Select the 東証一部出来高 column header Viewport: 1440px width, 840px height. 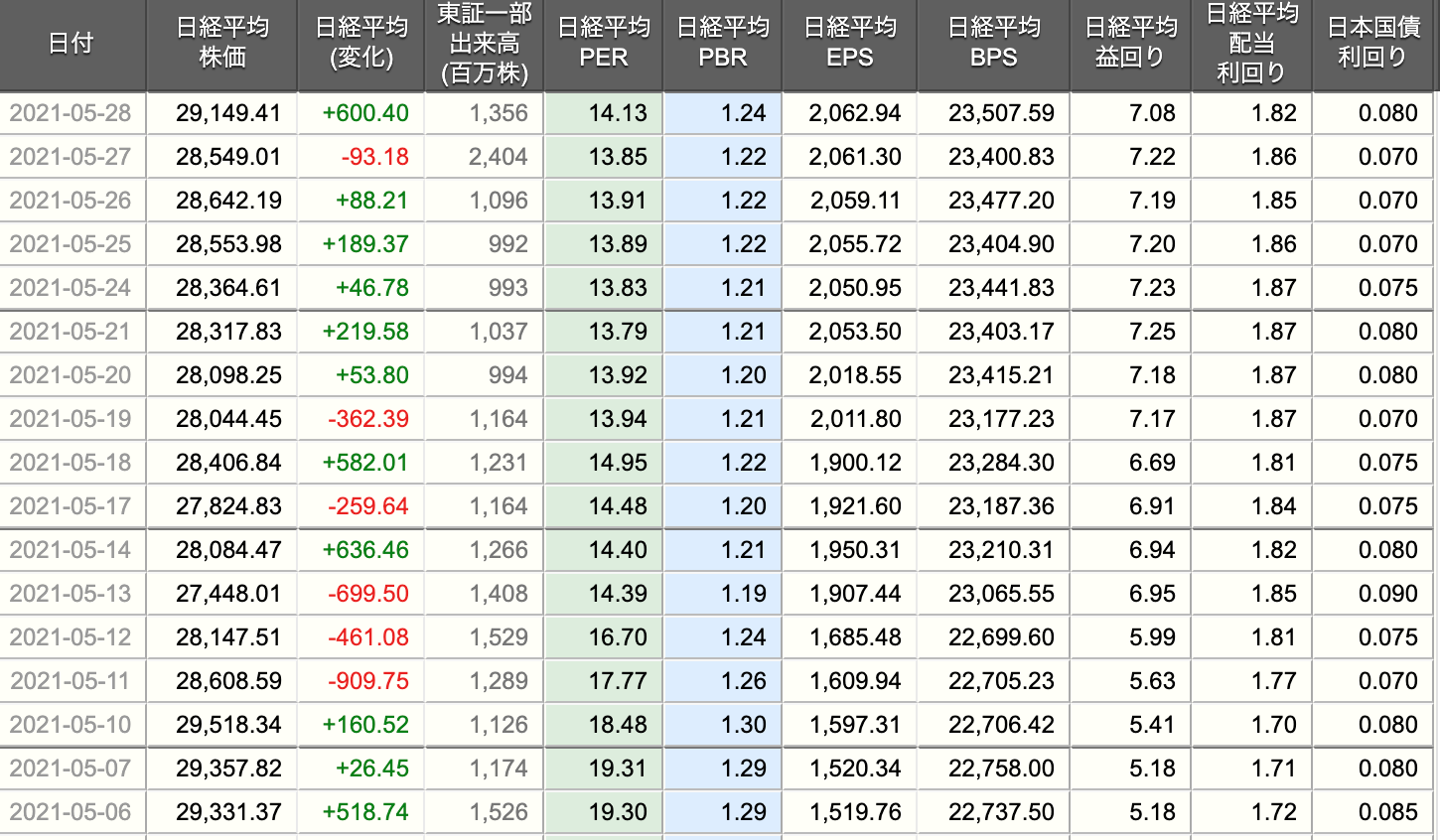click(484, 44)
